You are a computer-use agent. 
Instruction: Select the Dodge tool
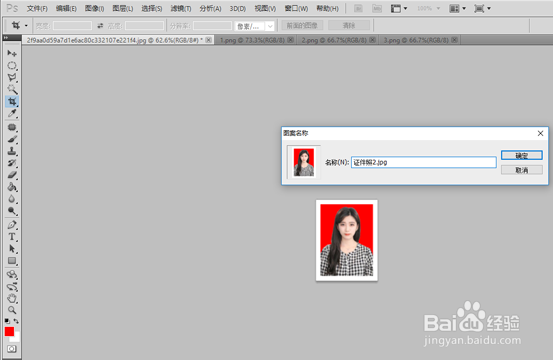tap(12, 211)
